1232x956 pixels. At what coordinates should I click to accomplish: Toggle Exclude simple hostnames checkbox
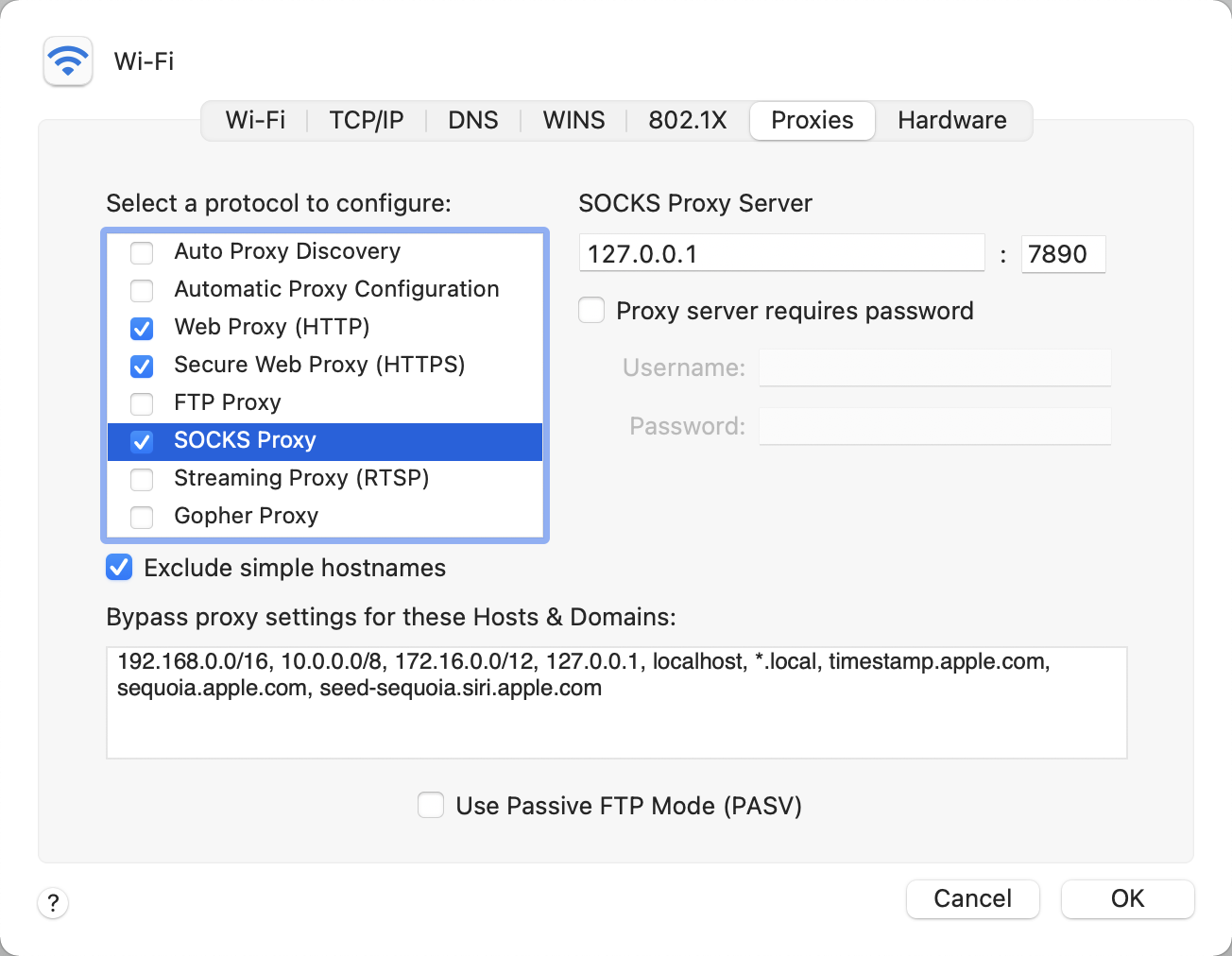119,567
